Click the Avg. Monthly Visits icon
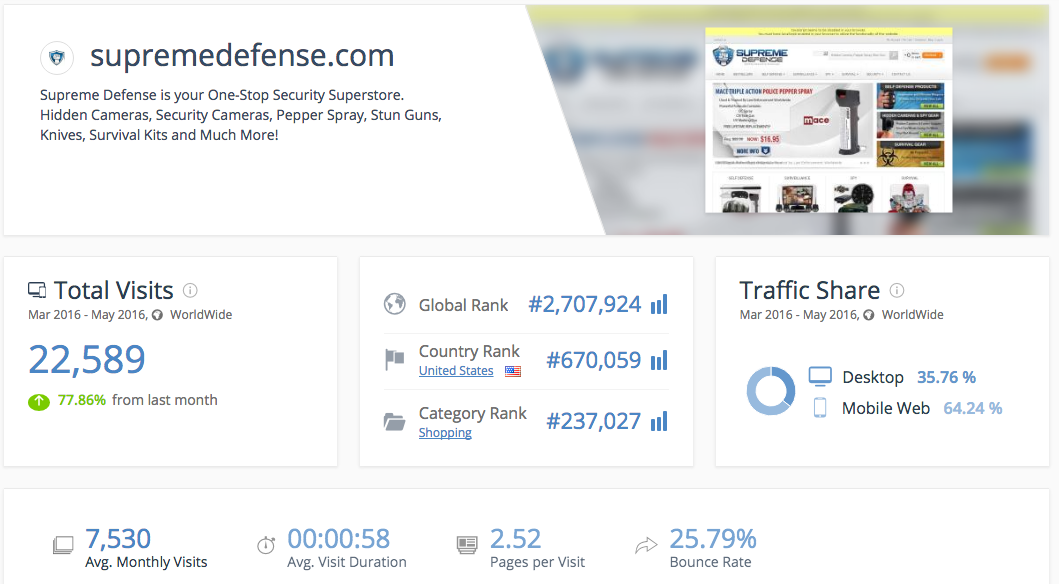 [x=63, y=544]
